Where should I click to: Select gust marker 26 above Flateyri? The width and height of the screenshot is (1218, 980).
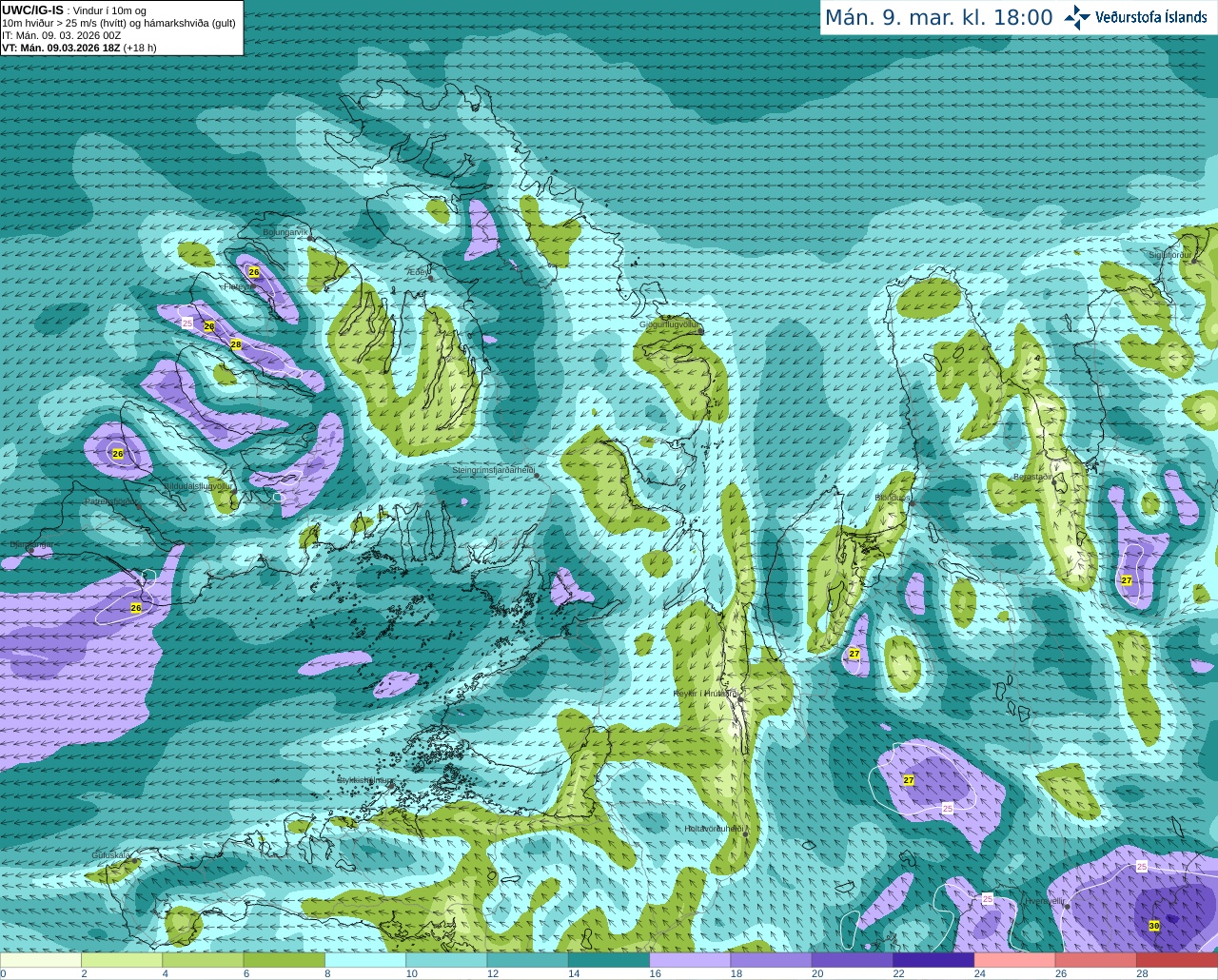tap(254, 272)
